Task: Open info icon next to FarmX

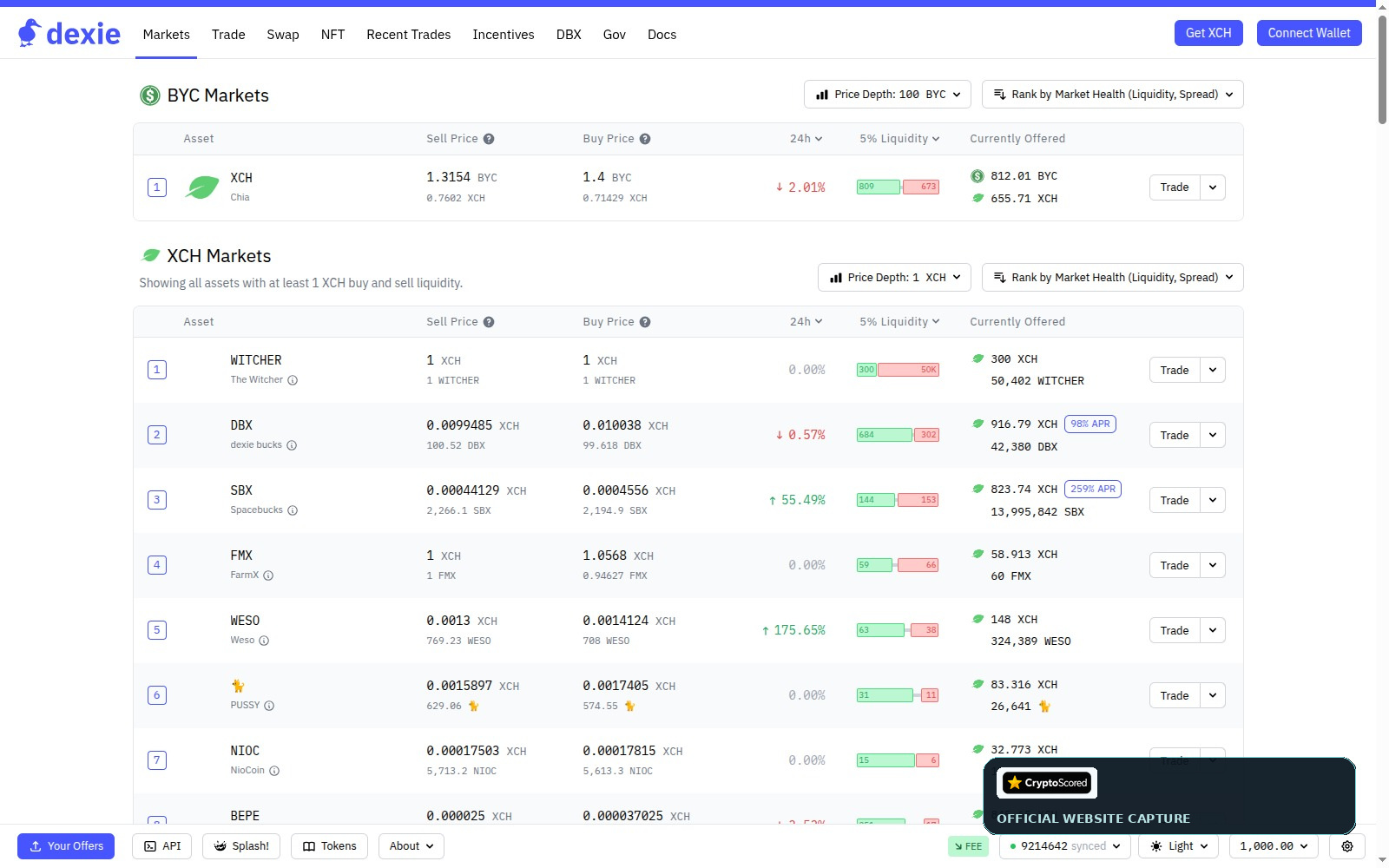Action: (x=268, y=575)
